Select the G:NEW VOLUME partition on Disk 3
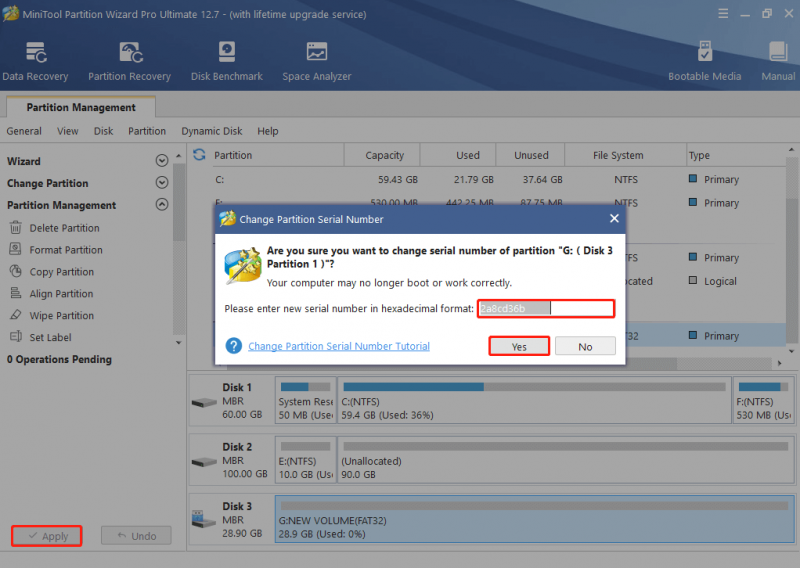 [x=535, y=519]
